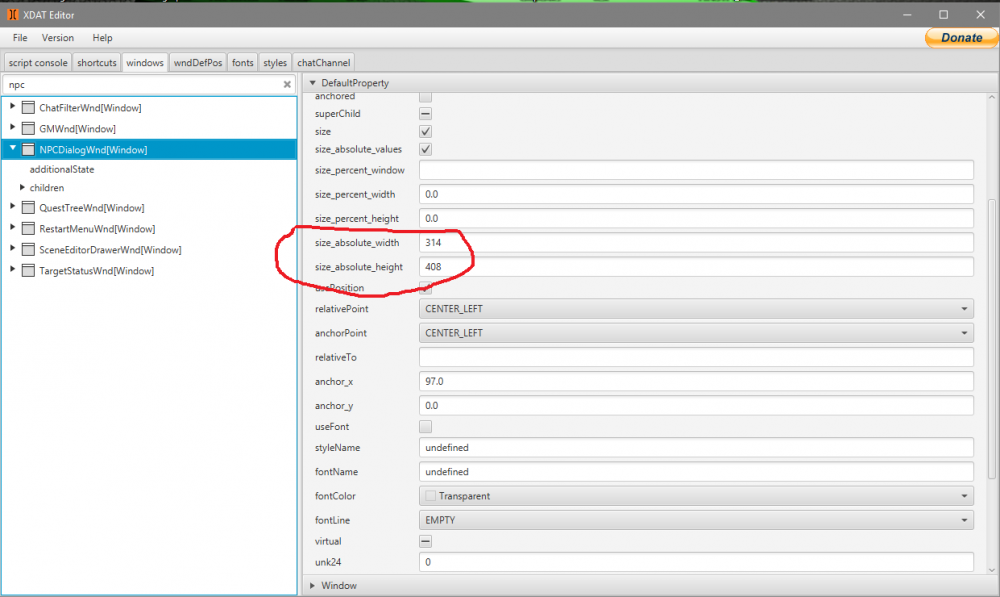Click the XDAT Editor title bar icon
This screenshot has height=597, width=1000.
point(12,14)
